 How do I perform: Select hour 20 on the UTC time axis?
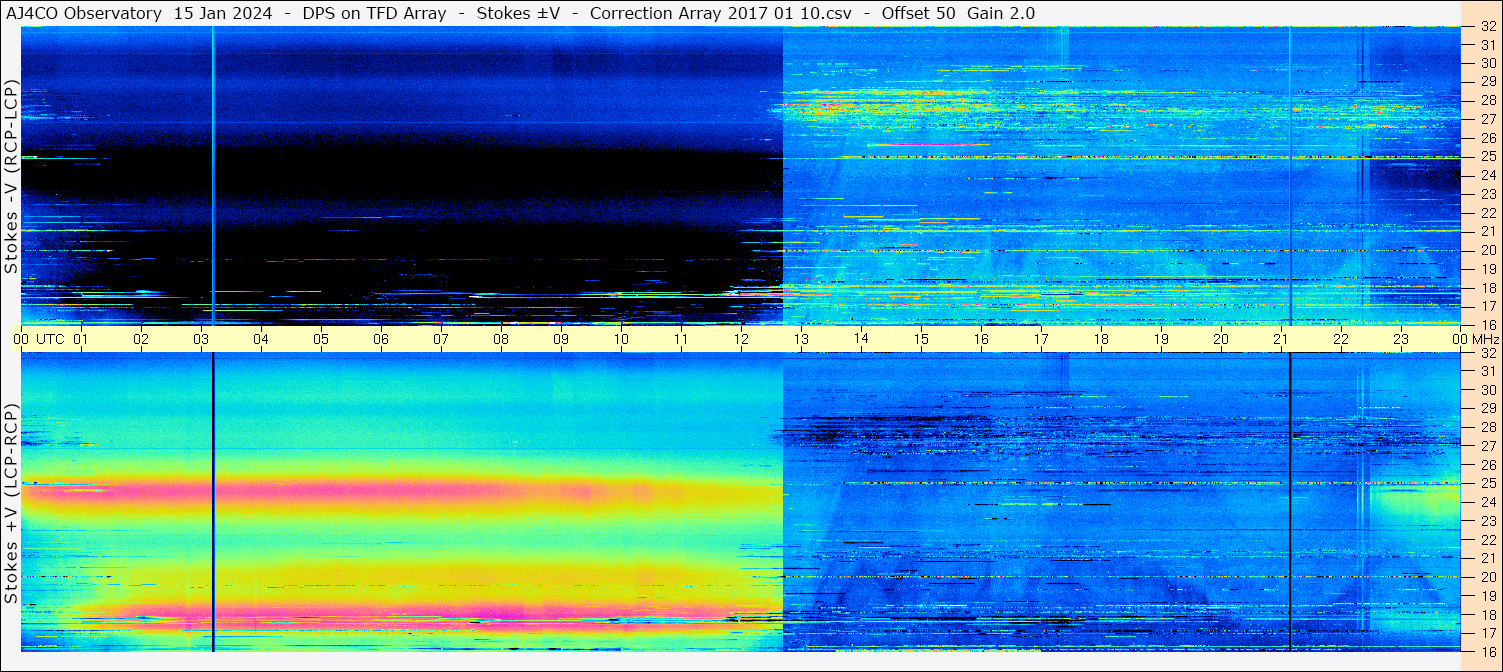click(1221, 339)
